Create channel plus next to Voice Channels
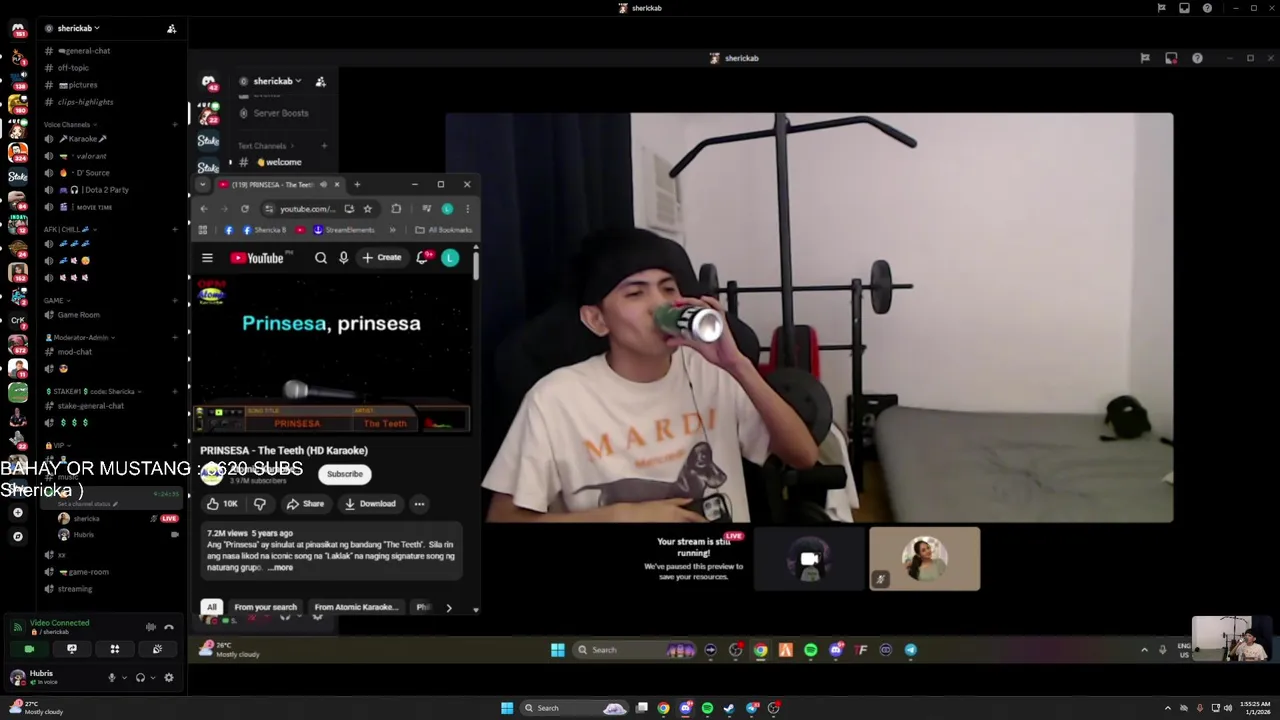This screenshot has width=1280, height=720. pyautogui.click(x=175, y=125)
